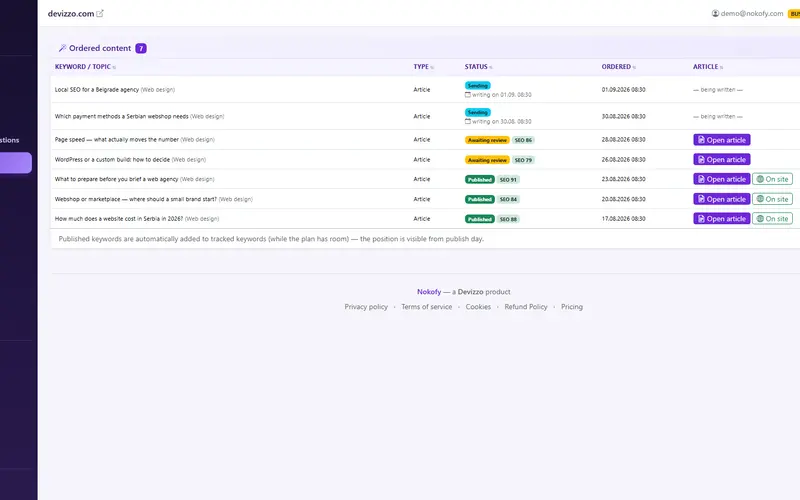Click the partially visible 'stions' sidebar item
This screenshot has height=500, width=800.
10,140
